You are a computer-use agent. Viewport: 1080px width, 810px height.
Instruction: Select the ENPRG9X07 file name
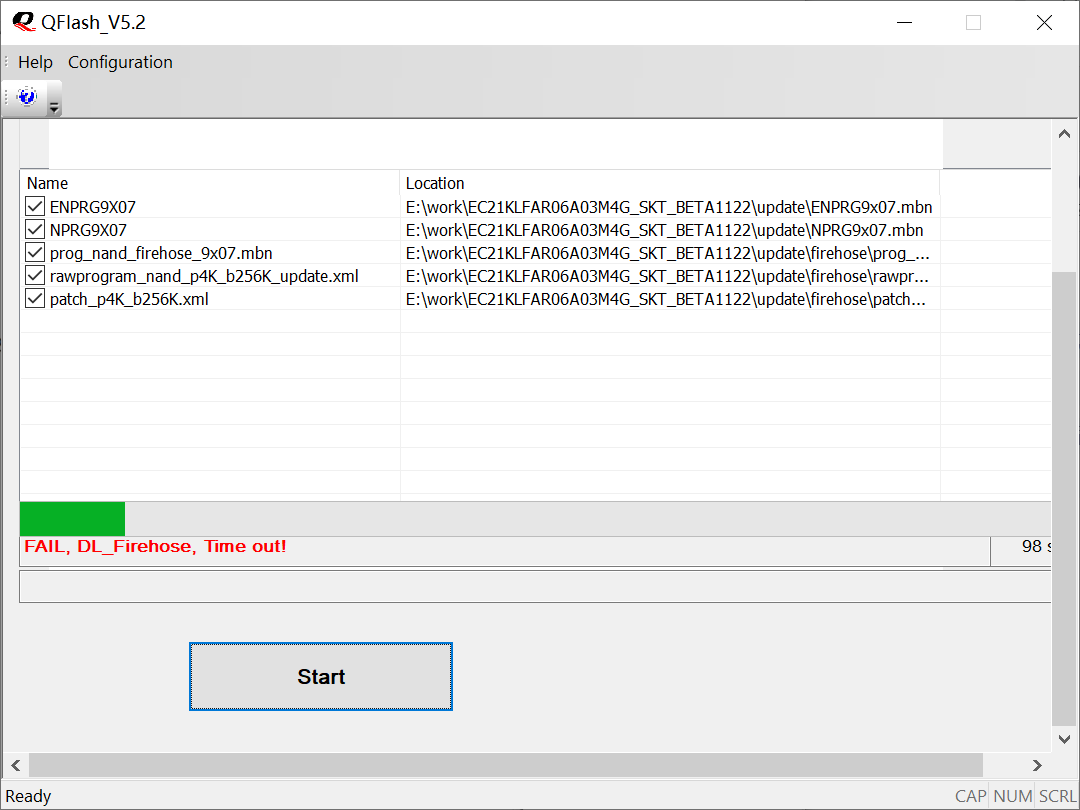pos(93,207)
